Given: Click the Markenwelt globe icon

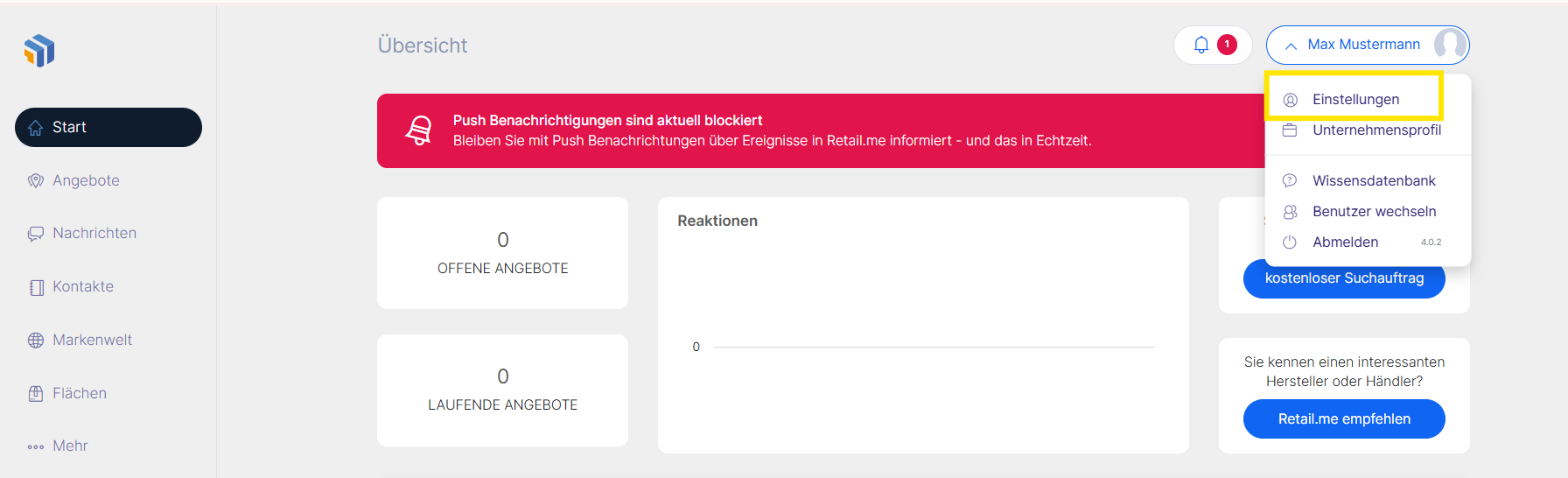Looking at the screenshot, I should pos(36,341).
